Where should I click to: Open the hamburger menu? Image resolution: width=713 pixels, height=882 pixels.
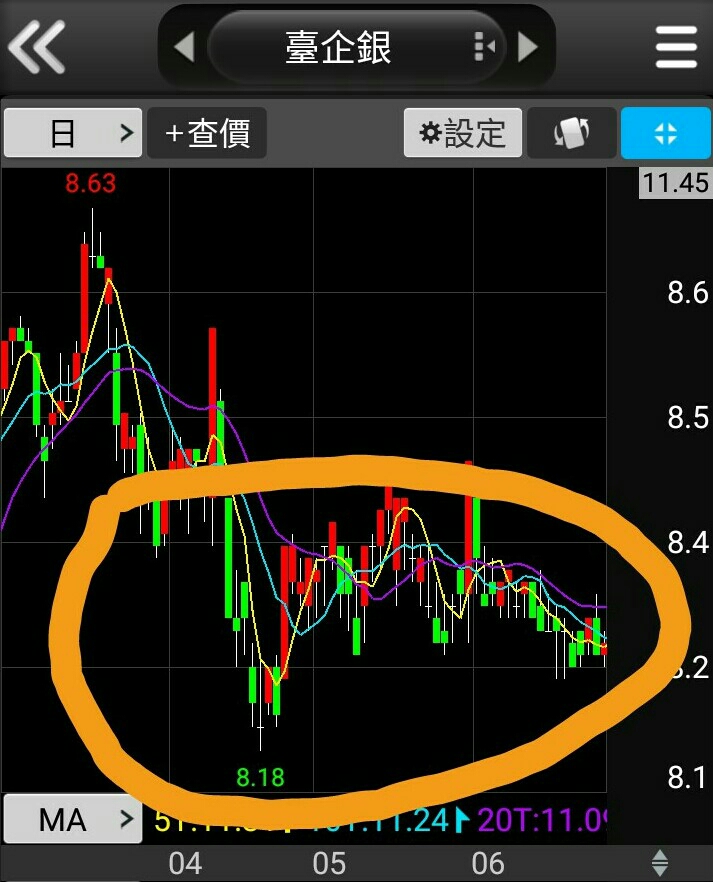(676, 47)
